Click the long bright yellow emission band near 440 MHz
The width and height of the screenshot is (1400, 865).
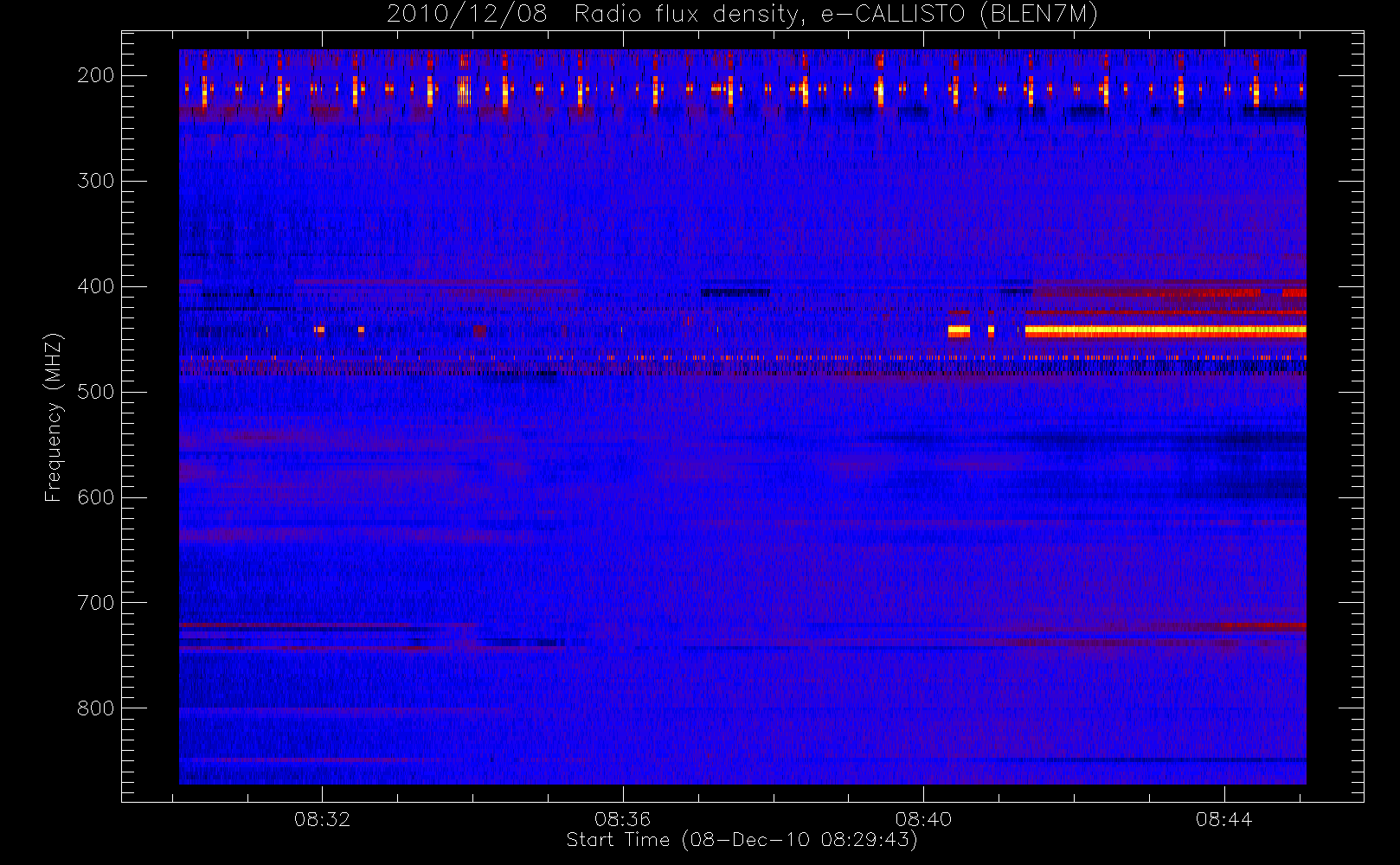point(1166,330)
